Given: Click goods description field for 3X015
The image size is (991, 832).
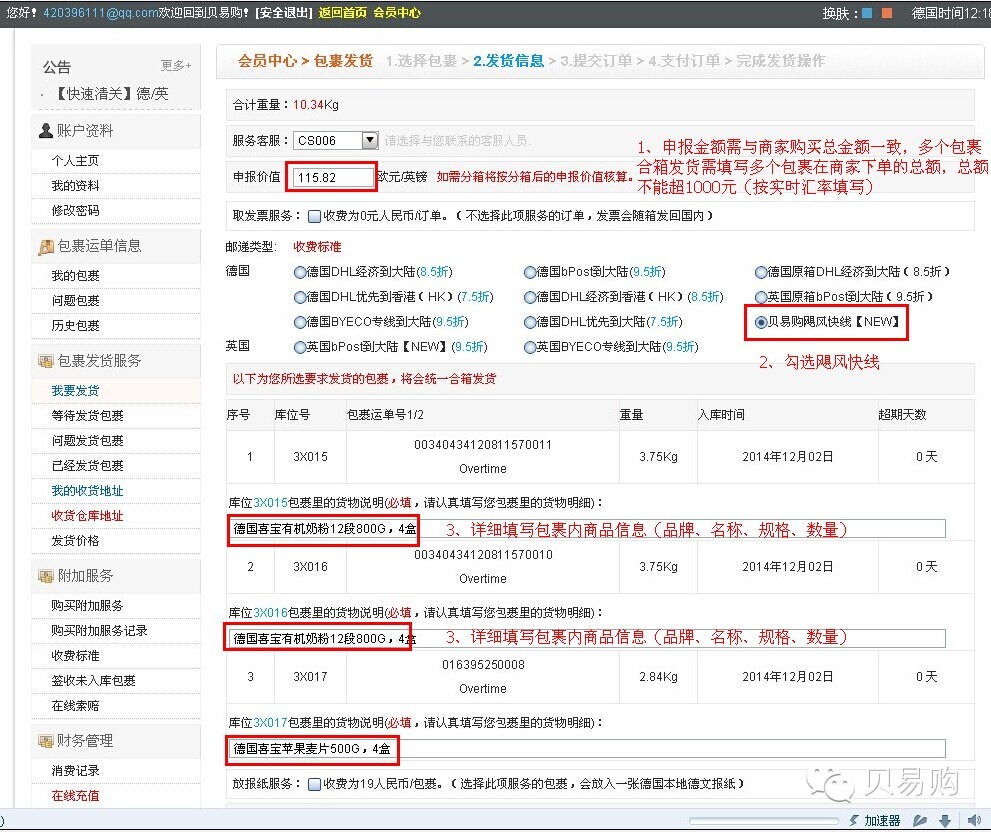Looking at the screenshot, I should [587, 529].
